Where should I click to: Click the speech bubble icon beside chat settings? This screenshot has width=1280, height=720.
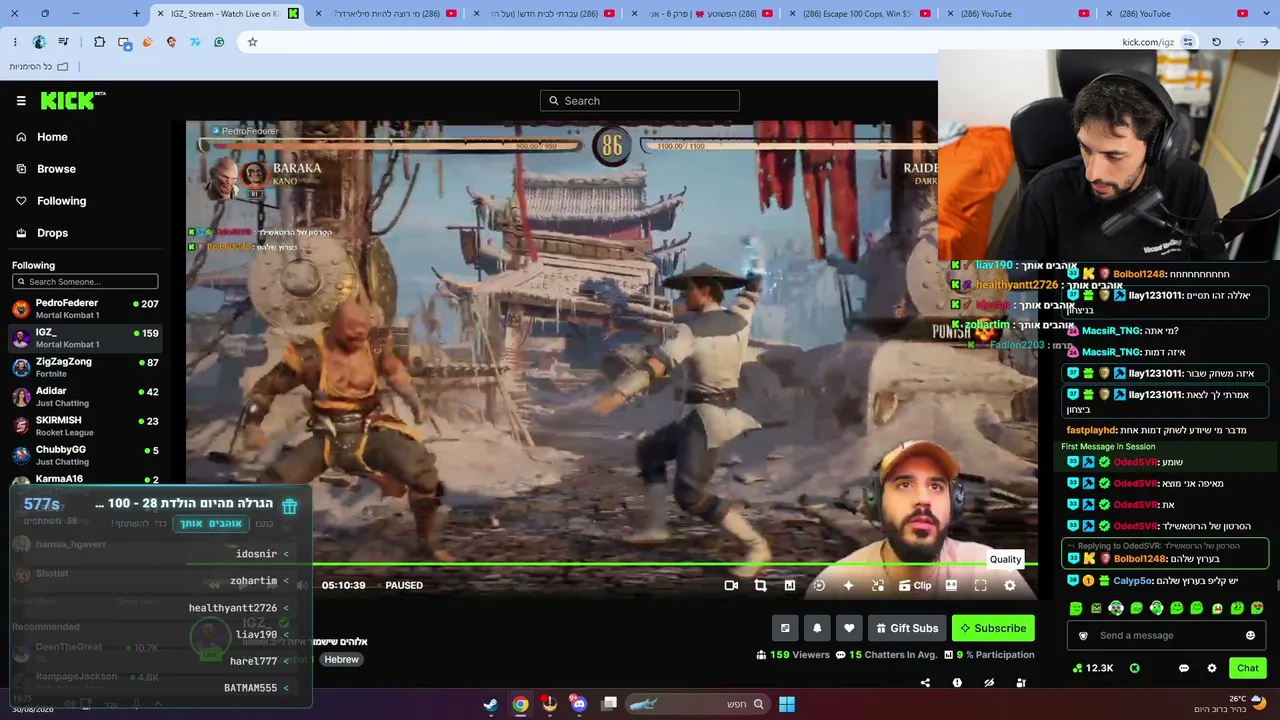tap(1184, 668)
